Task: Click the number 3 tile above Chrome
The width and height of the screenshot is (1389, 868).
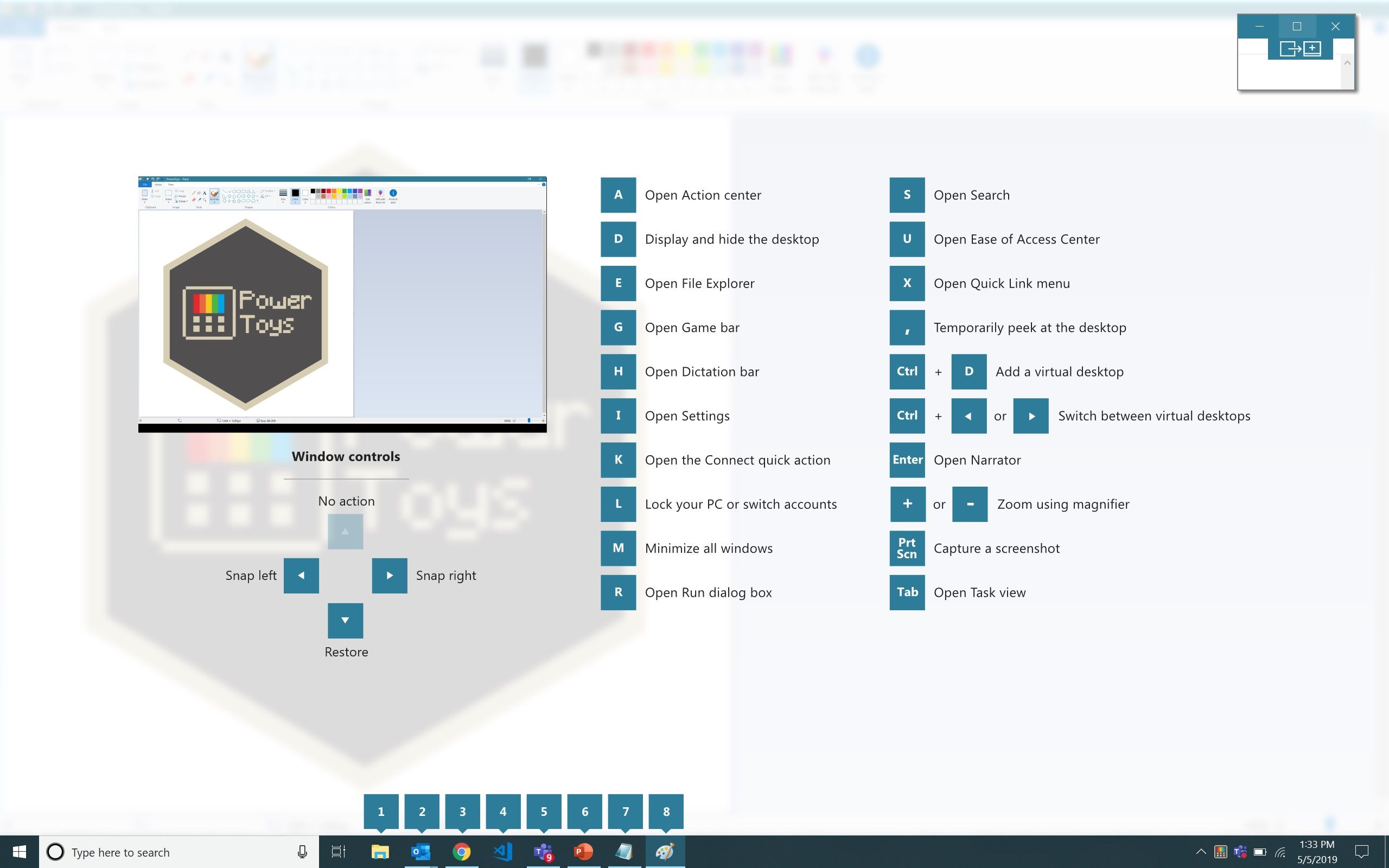Action: click(x=463, y=812)
